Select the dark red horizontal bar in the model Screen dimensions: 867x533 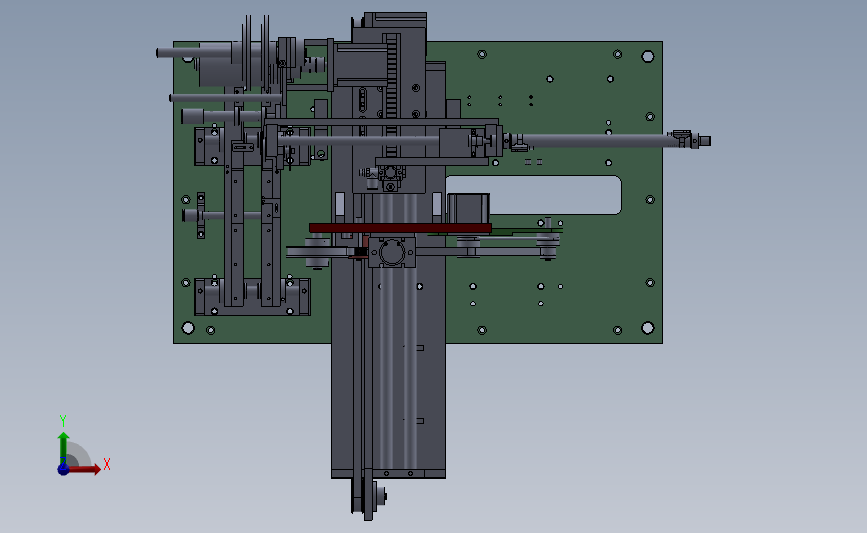(400, 228)
